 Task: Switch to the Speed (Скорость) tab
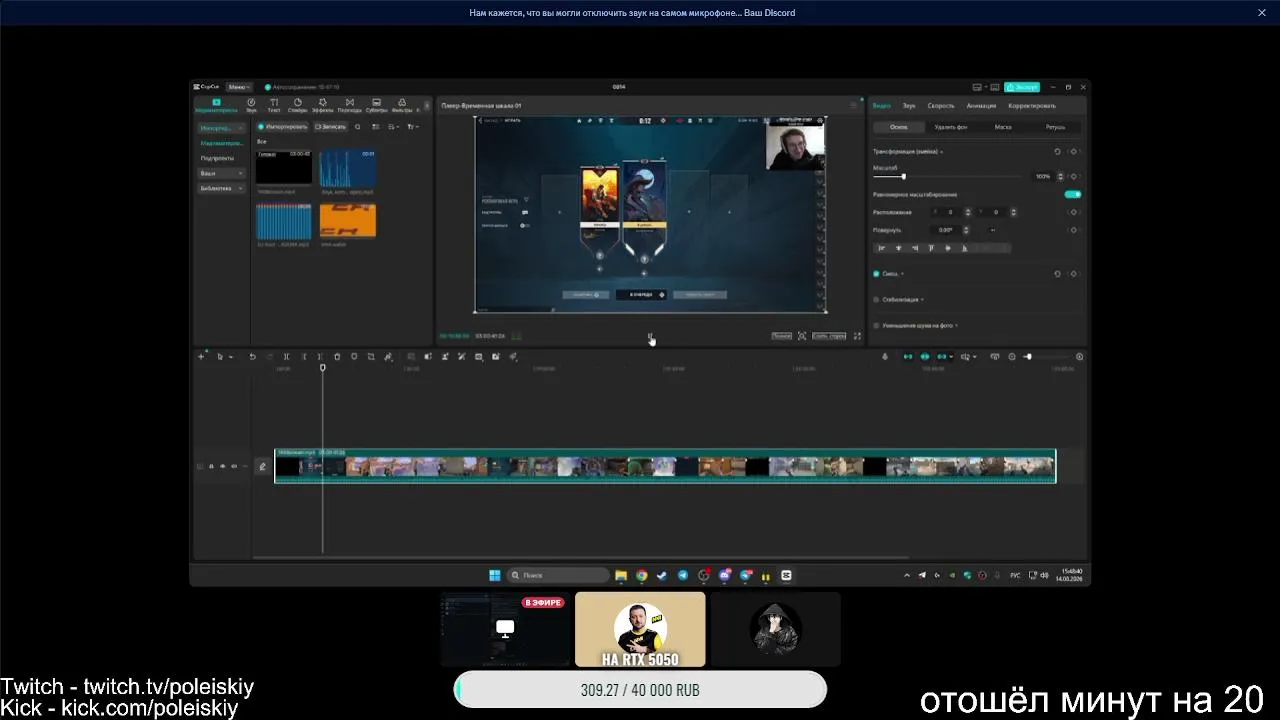pyautogui.click(x=941, y=105)
